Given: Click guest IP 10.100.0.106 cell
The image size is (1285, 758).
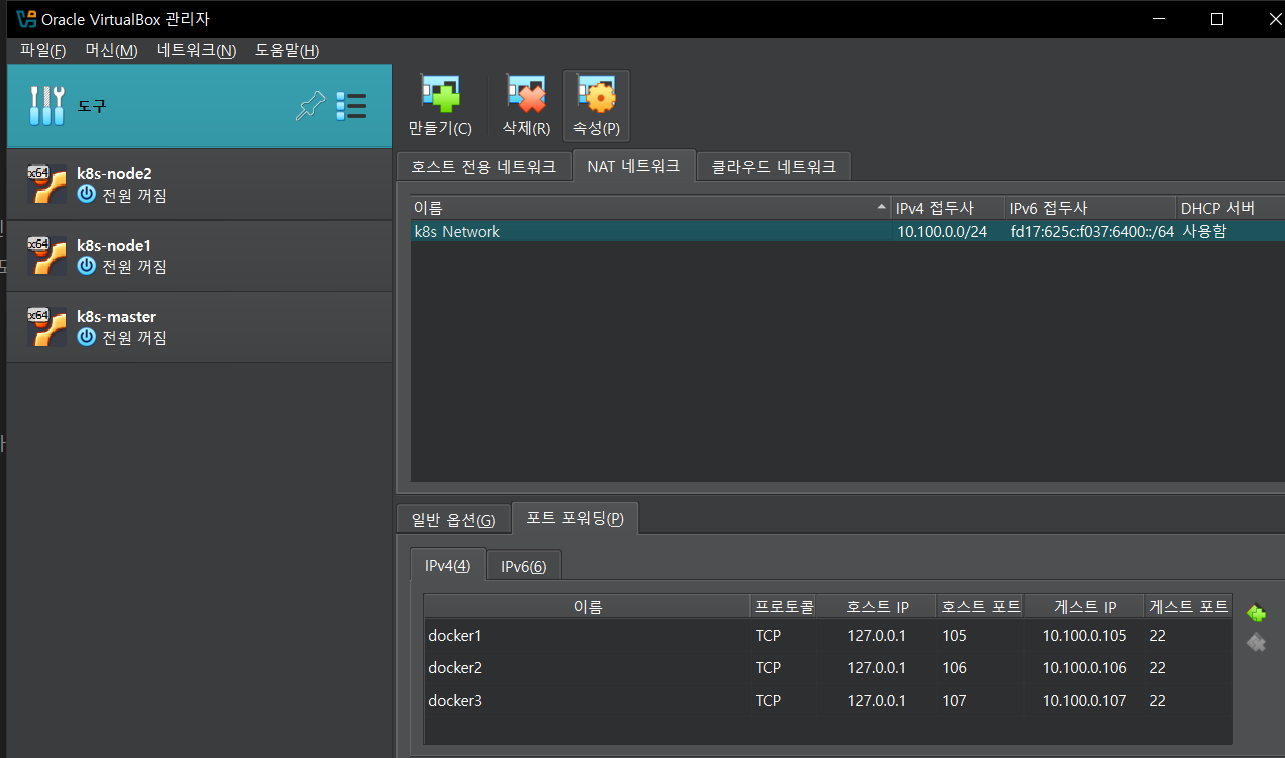Looking at the screenshot, I should pyautogui.click(x=1084, y=667).
